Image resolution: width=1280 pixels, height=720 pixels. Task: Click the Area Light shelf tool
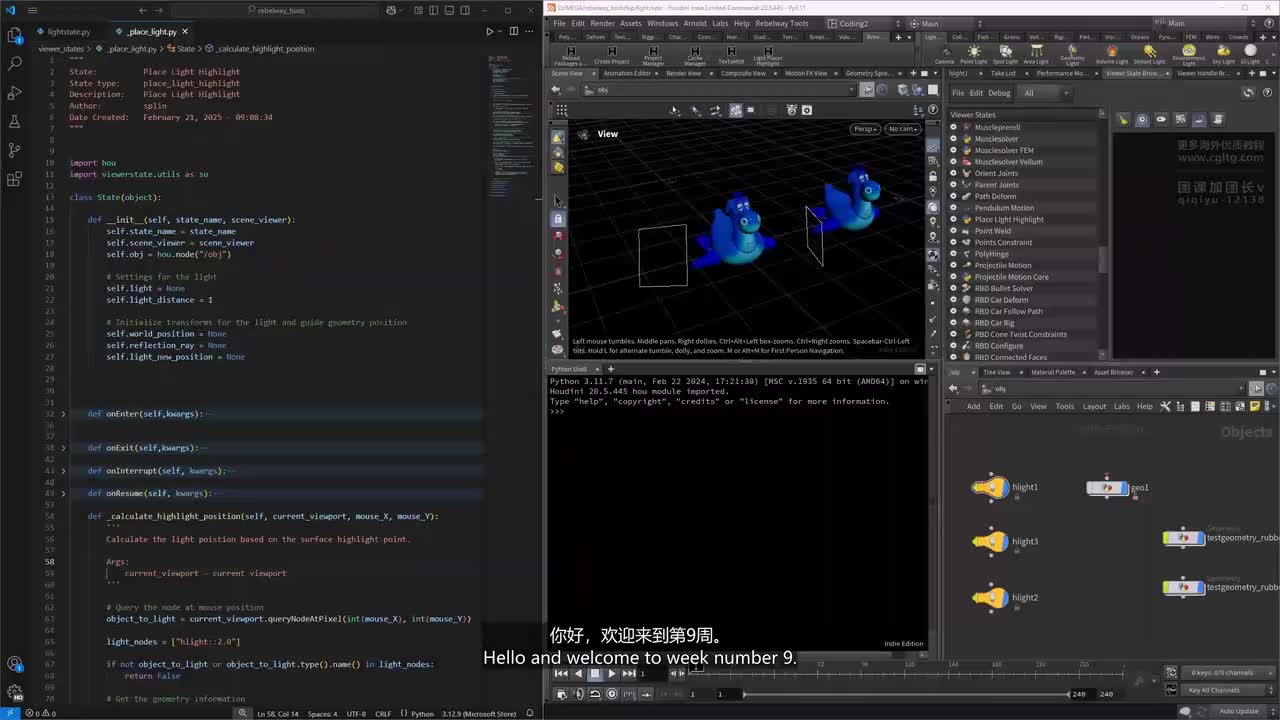(x=1036, y=54)
